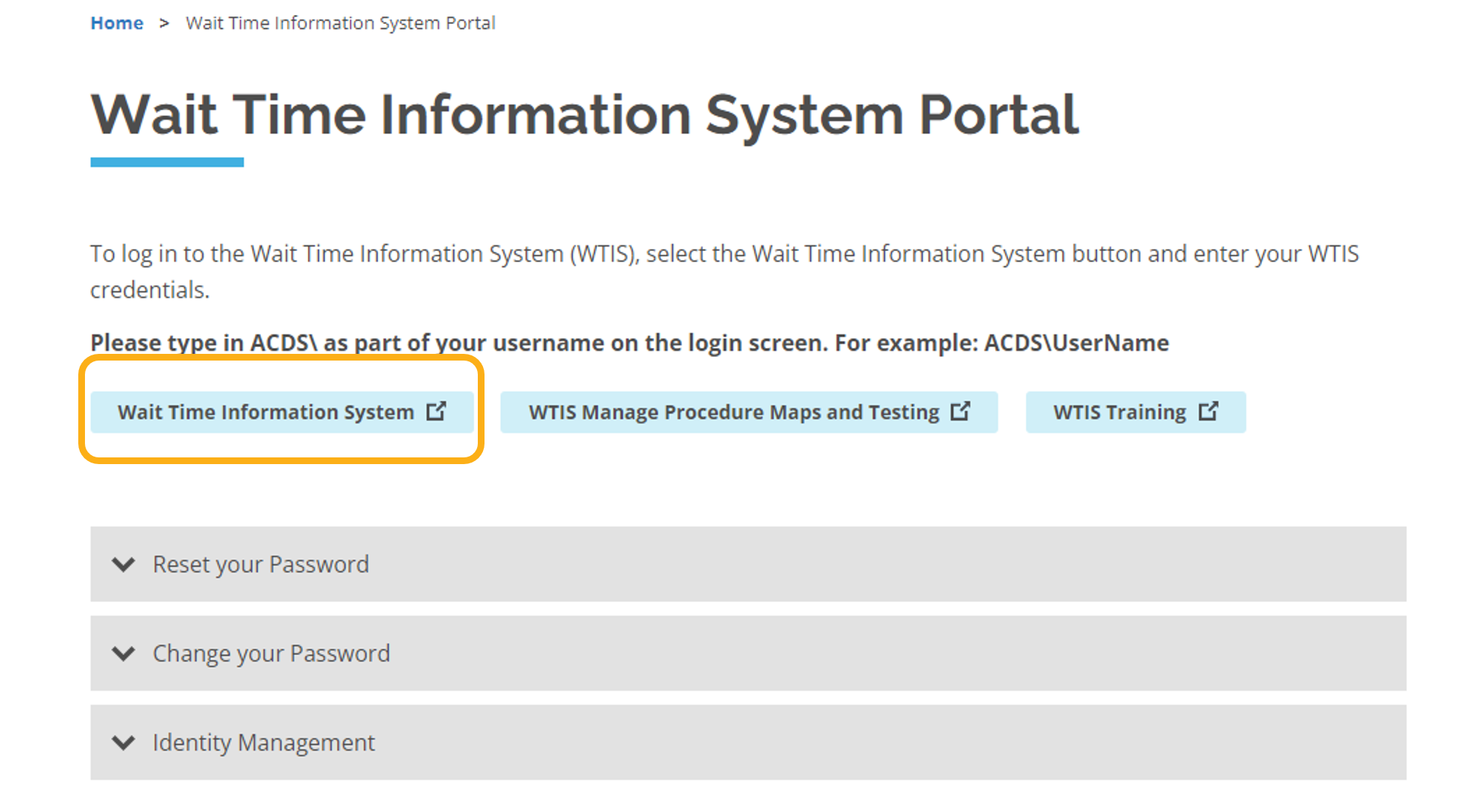
Task: Click external-link icon on Manage Procedure Maps button
Action: click(960, 411)
